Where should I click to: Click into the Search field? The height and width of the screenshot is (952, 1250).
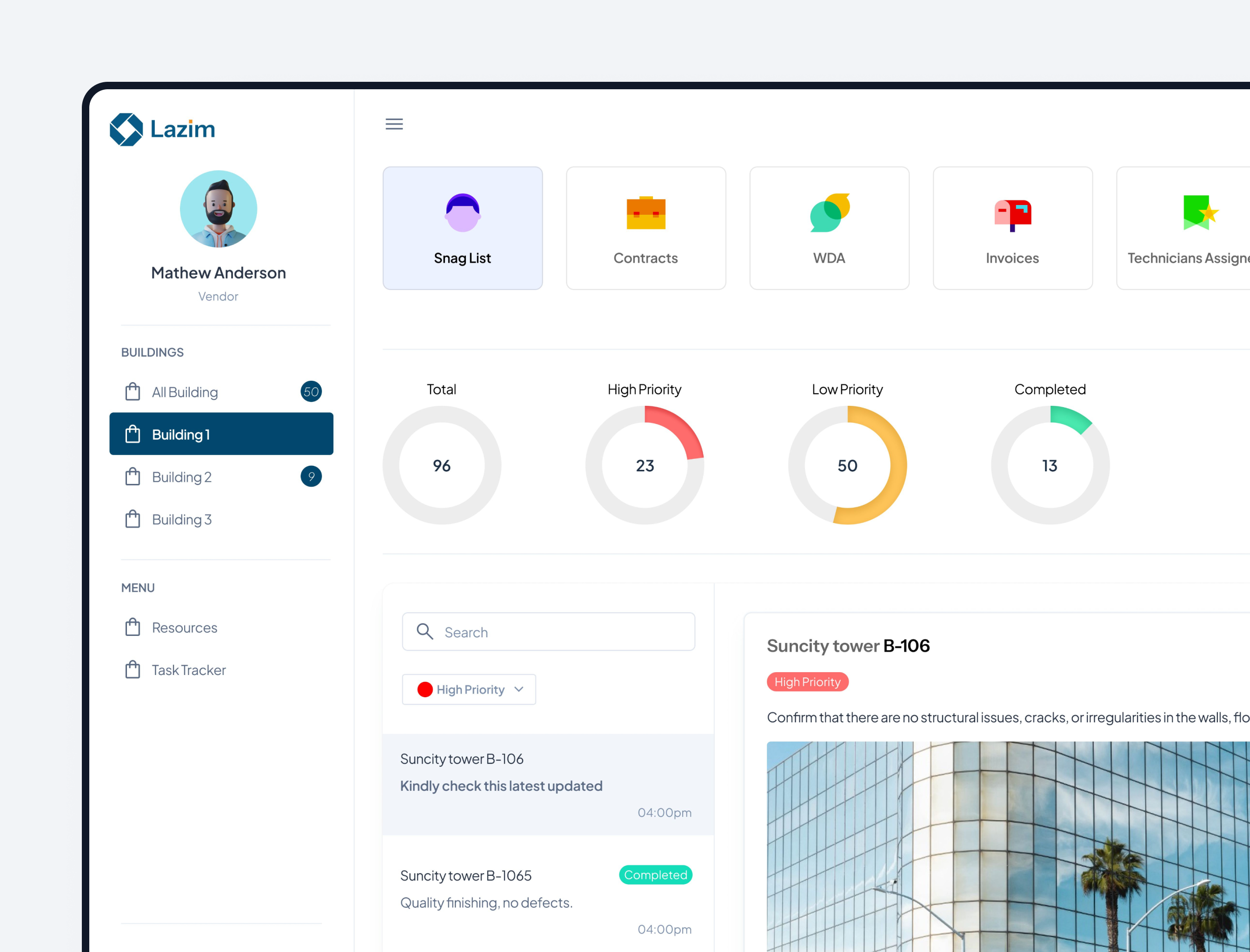pos(549,632)
